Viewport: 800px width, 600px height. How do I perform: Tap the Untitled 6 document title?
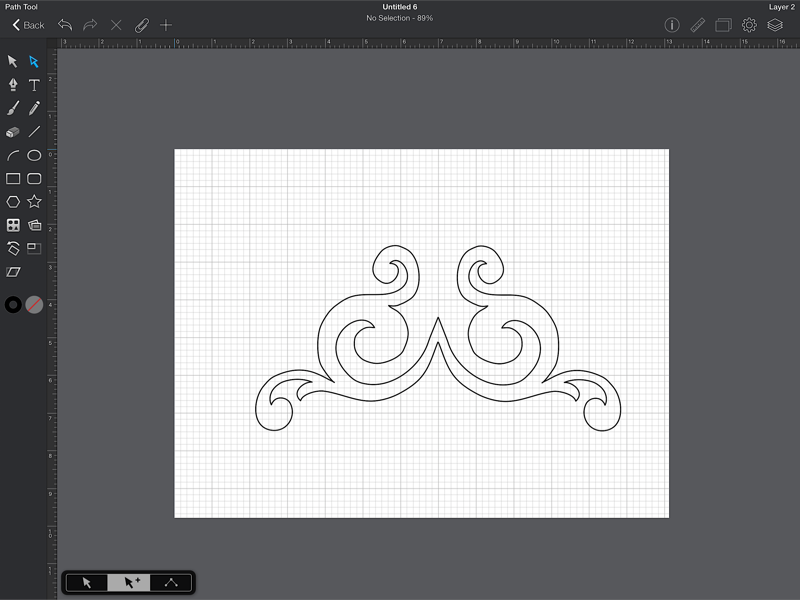[x=400, y=7]
